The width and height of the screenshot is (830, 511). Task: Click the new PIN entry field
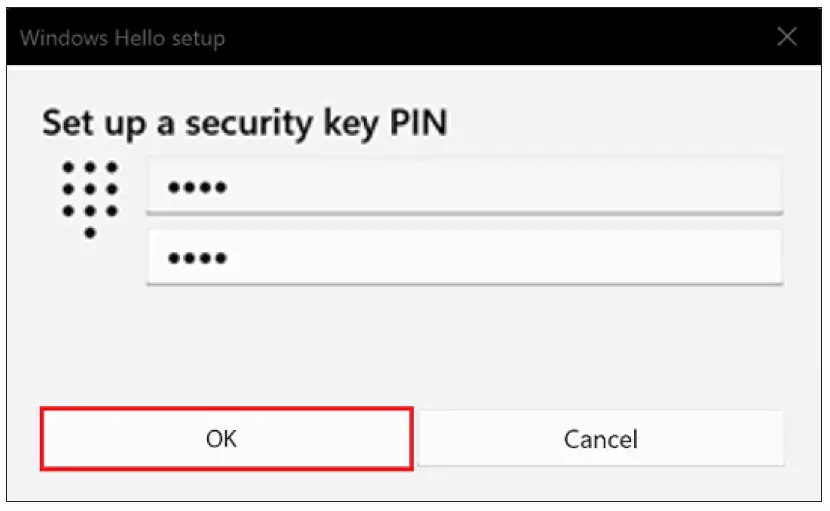coord(464,187)
